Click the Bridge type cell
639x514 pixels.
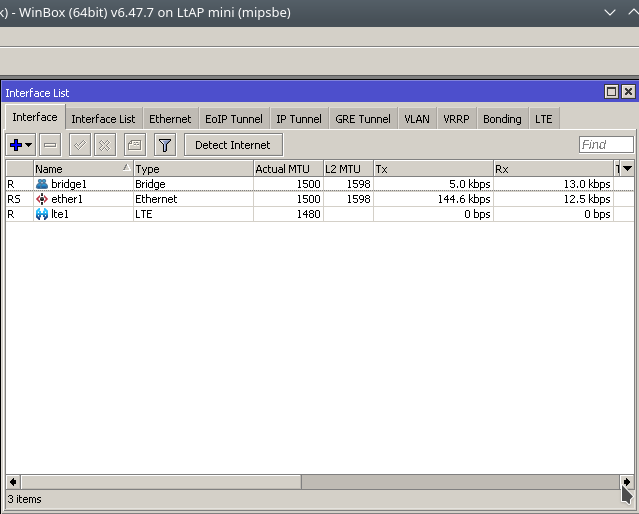[x=150, y=184]
